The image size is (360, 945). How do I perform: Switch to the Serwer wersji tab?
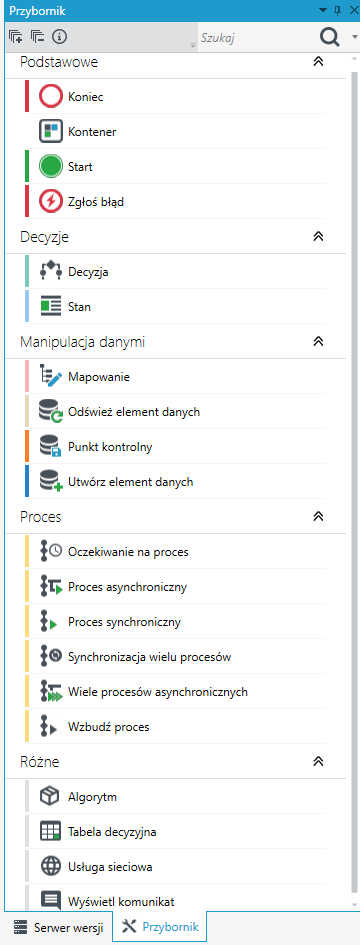[59, 927]
